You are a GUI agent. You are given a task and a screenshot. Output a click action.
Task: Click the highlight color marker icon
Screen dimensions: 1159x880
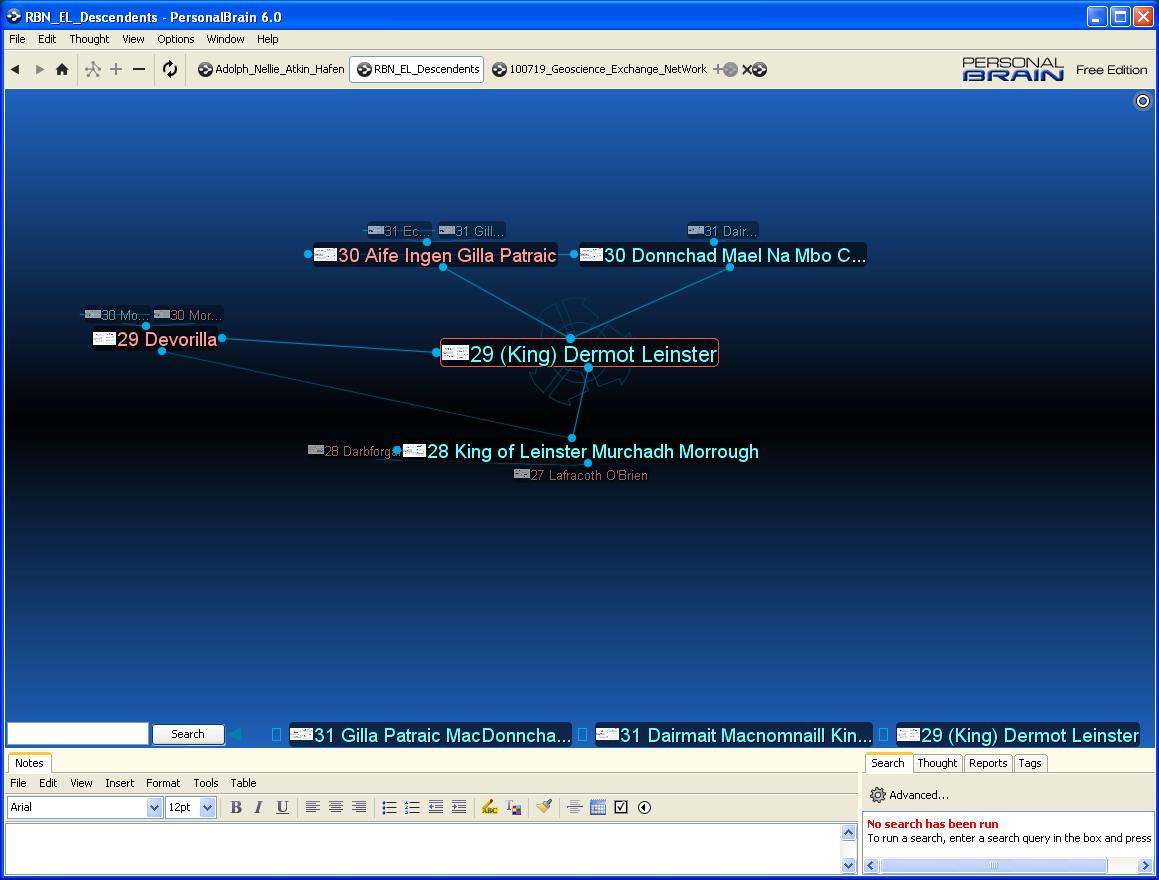489,807
